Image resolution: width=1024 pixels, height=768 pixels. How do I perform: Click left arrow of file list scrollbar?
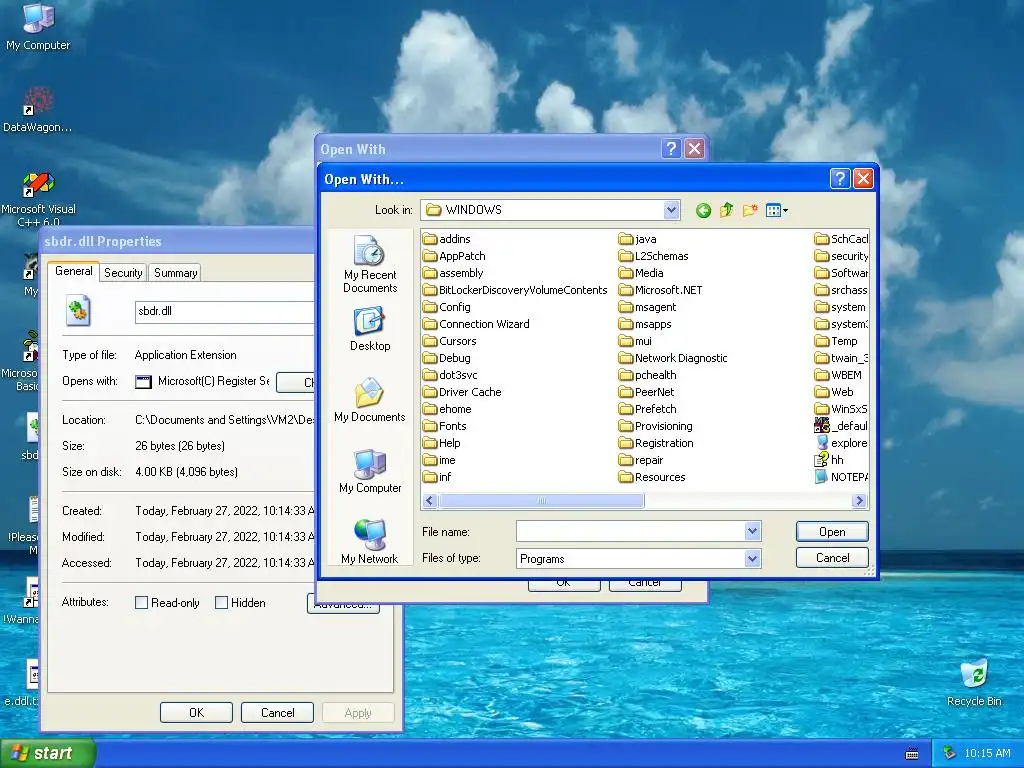point(429,501)
